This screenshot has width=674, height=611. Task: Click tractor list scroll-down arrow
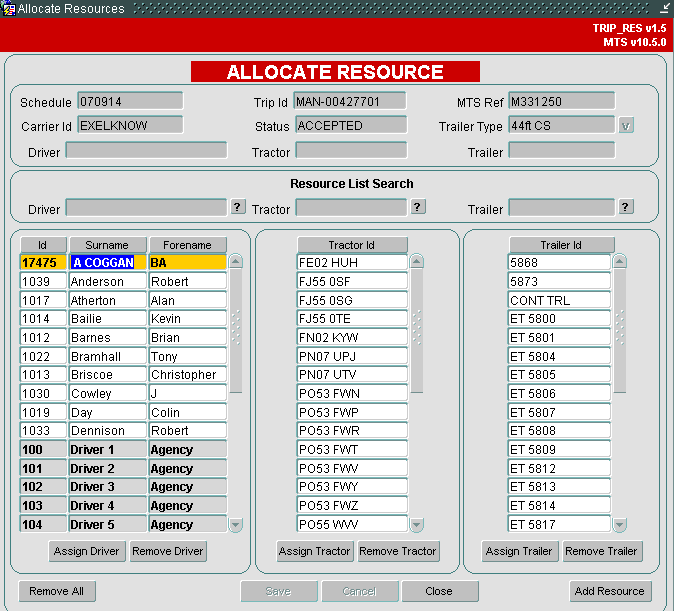[417, 525]
